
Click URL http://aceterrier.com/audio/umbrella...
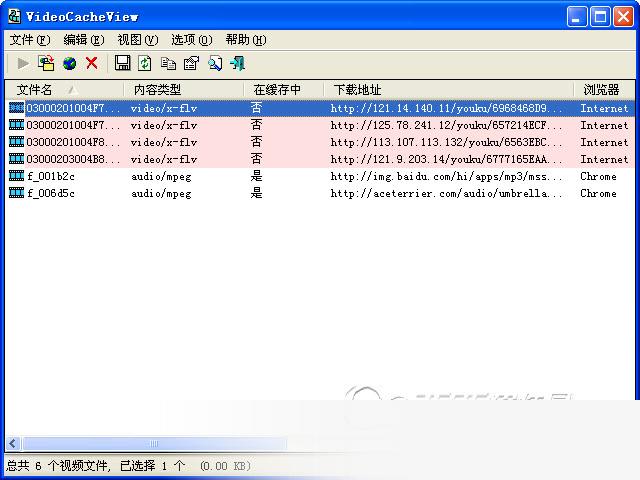coord(446,193)
